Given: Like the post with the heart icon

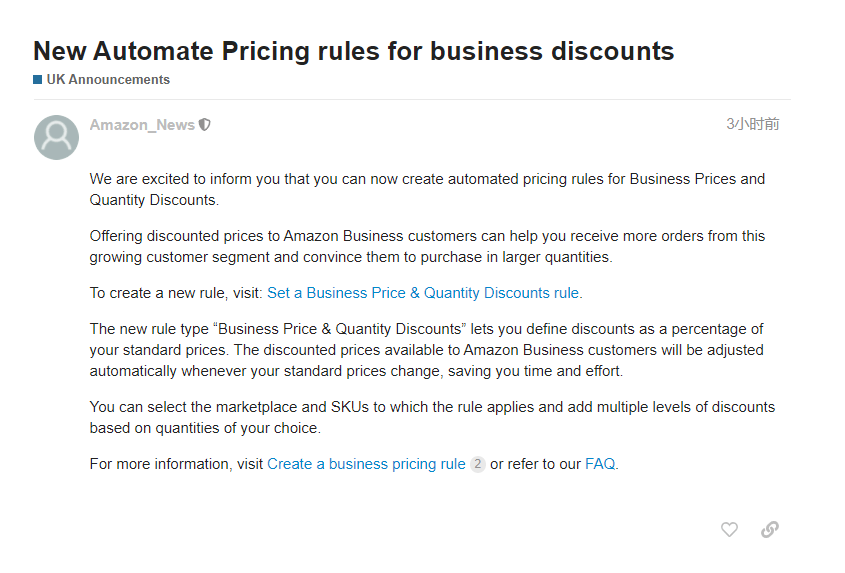Looking at the screenshot, I should pyautogui.click(x=729, y=530).
